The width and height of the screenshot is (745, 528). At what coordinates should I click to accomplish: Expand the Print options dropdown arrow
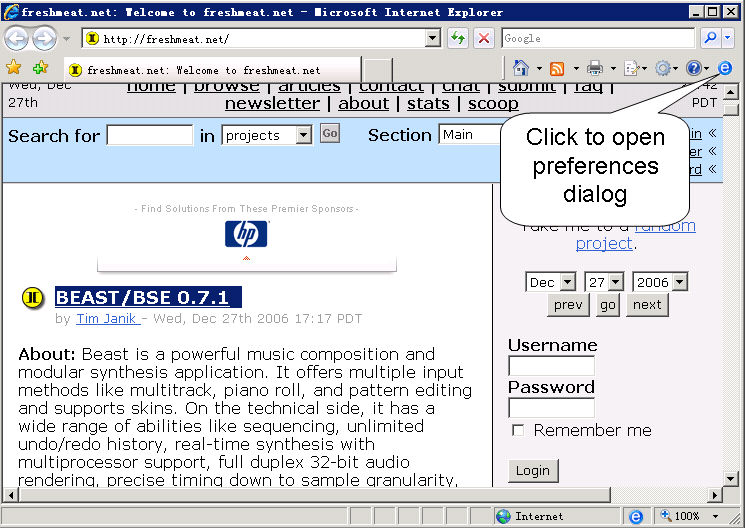point(613,69)
